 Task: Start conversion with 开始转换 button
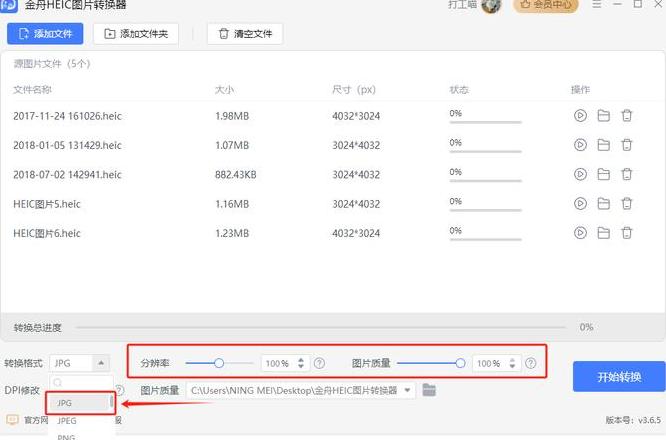click(619, 376)
